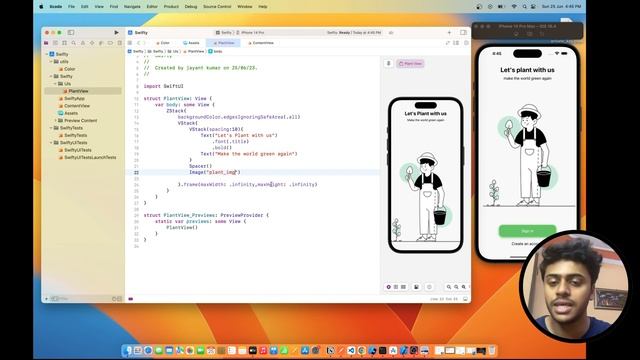Select Selectable preview mode button
Image resolution: width=640 pixels, height=360 pixels.
[396, 287]
